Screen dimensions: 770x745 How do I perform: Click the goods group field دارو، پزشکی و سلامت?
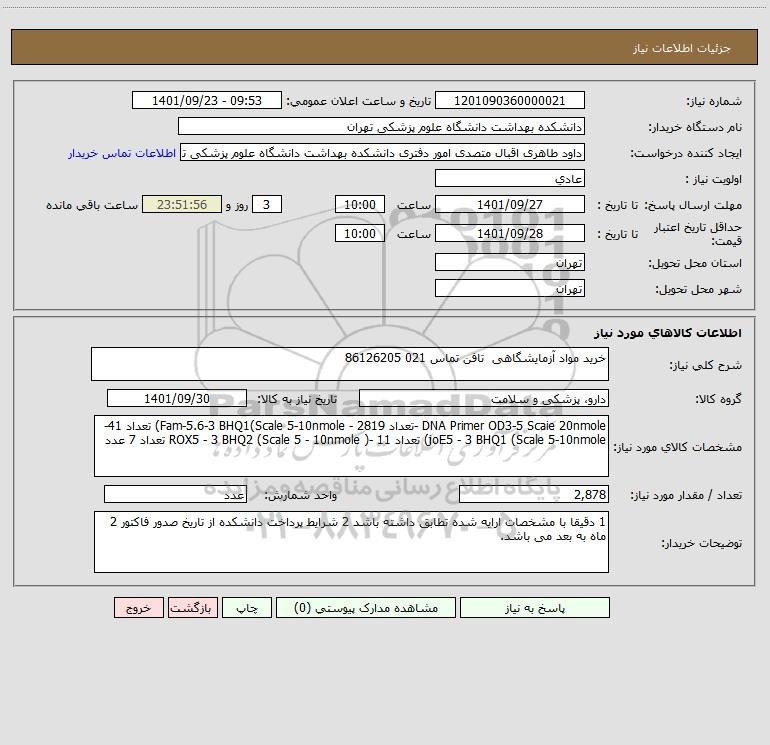[x=484, y=398]
